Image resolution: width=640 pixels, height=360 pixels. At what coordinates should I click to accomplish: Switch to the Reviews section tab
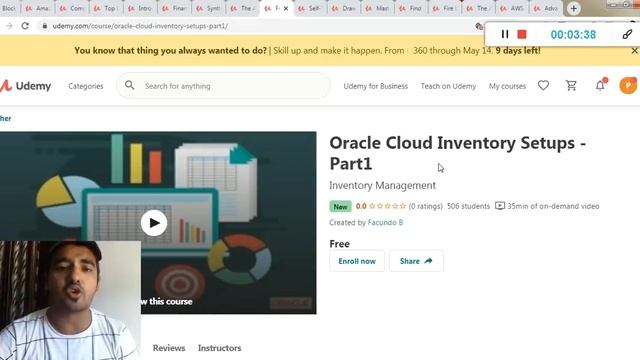pos(169,348)
